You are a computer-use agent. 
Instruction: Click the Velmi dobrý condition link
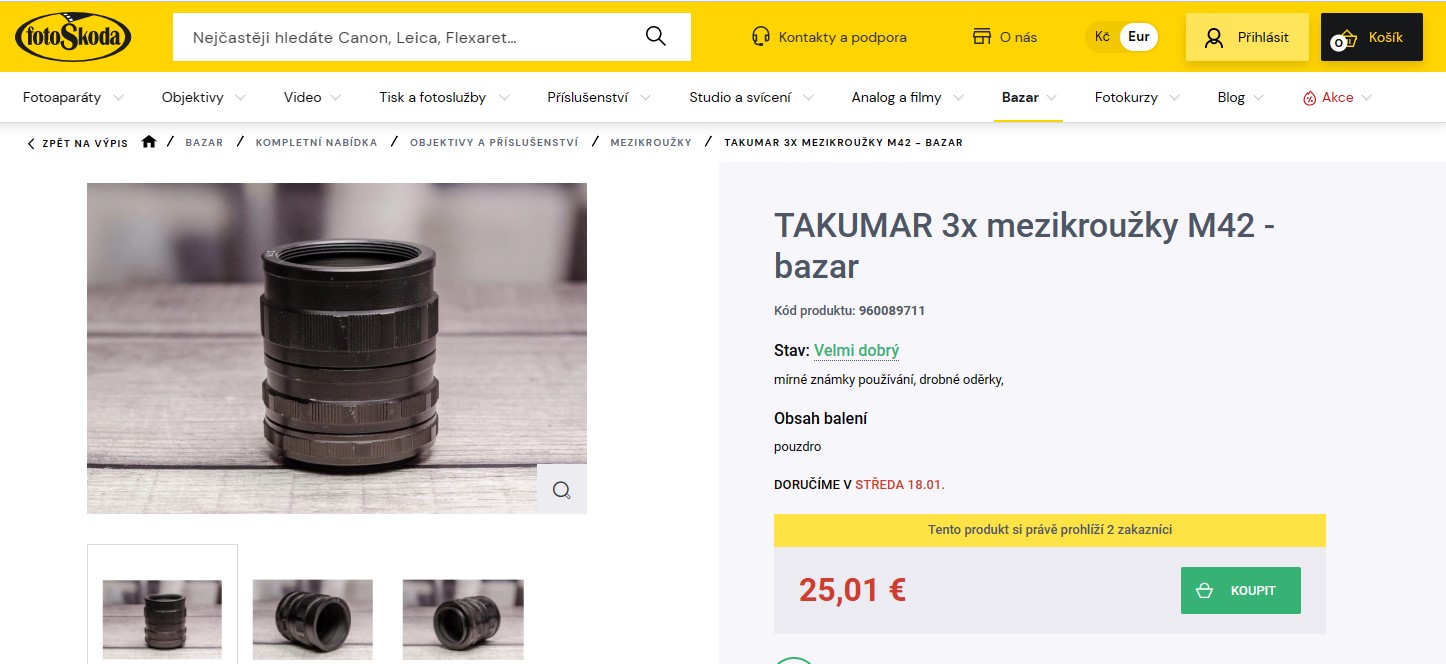[856, 350]
